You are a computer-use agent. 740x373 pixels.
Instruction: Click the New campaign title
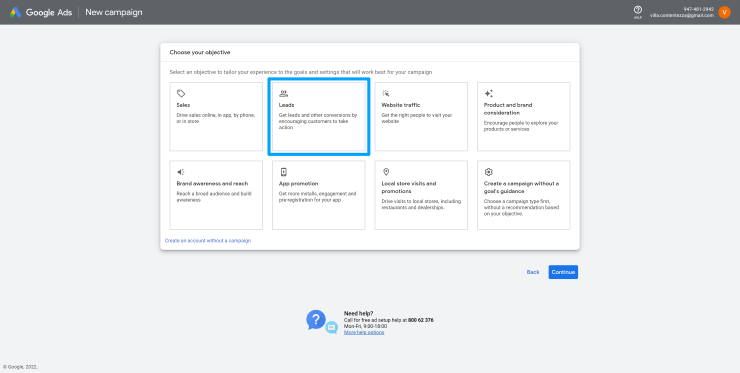tap(114, 12)
